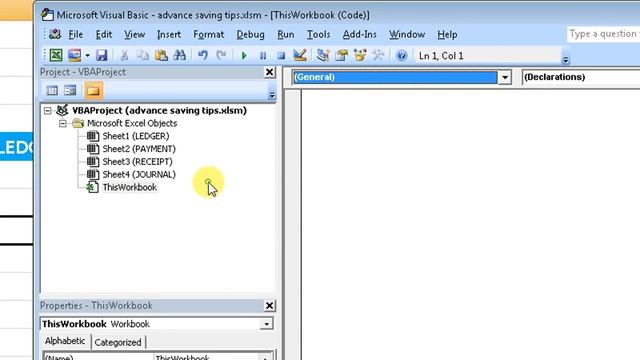Open Object Browser toolbar icon

[x=360, y=55]
